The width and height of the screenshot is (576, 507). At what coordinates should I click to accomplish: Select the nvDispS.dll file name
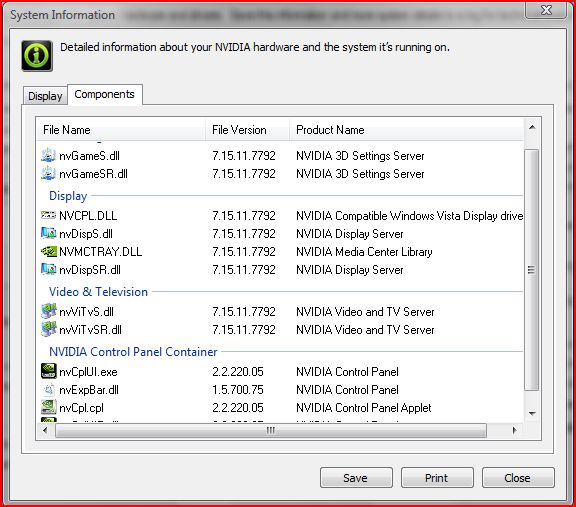coord(86,234)
